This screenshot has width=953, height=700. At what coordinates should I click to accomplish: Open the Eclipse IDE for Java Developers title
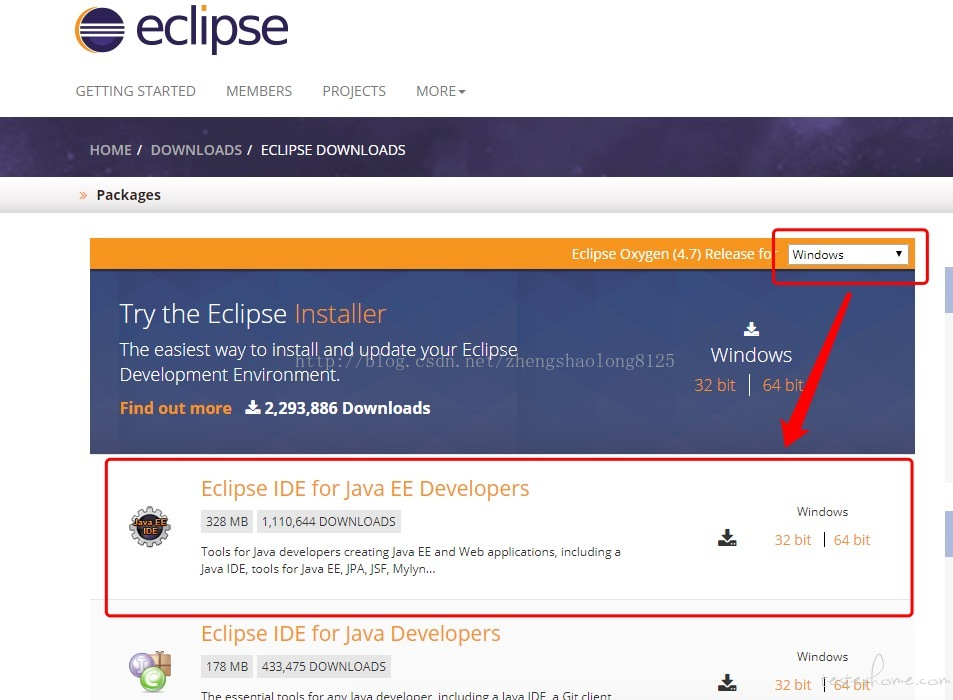(351, 634)
